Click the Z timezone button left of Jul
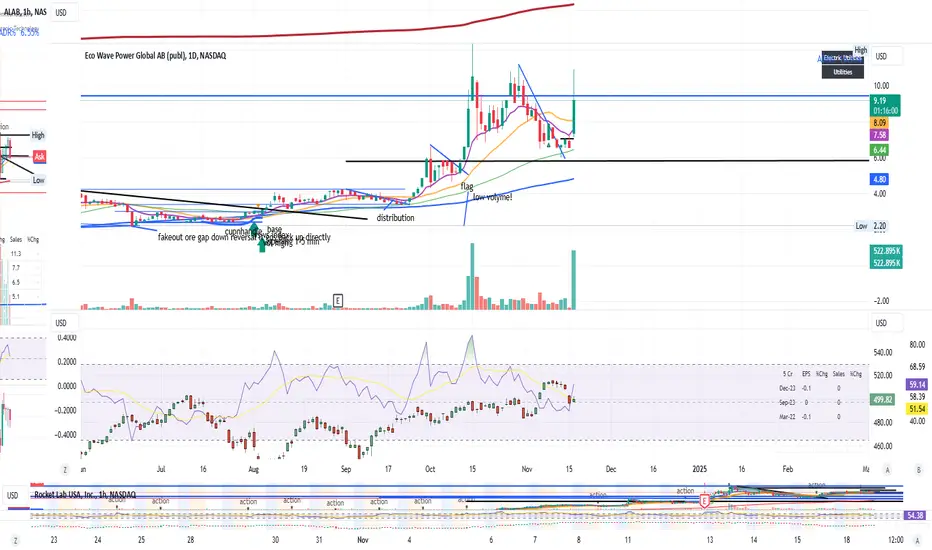932x550 pixels. (x=65, y=470)
